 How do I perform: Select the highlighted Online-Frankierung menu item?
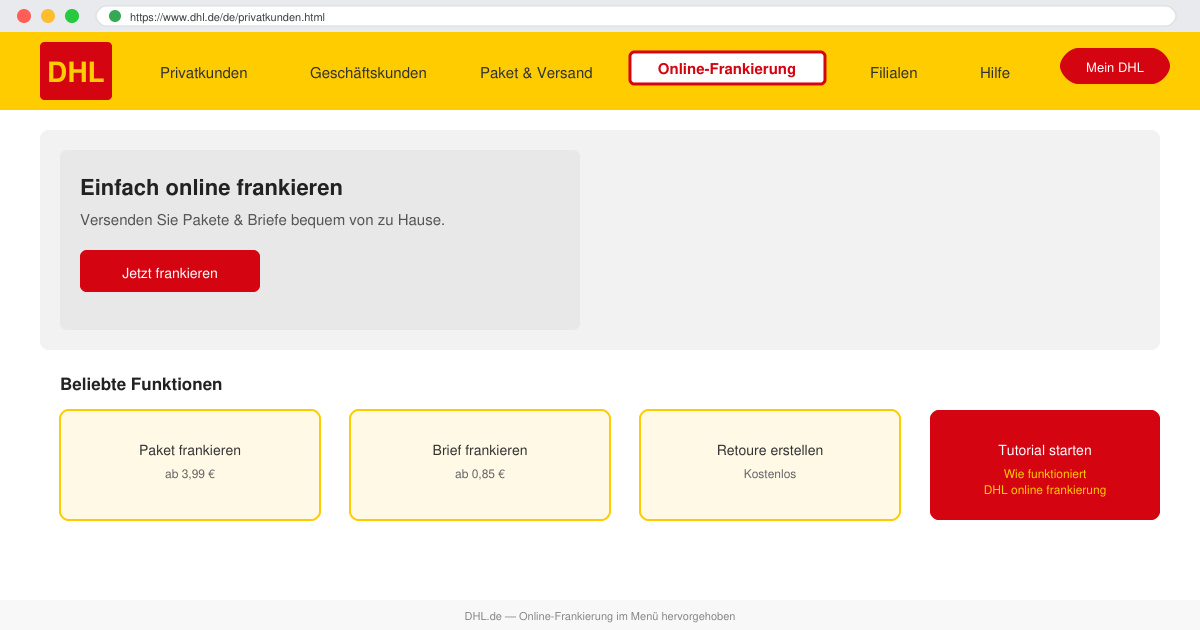click(x=727, y=68)
